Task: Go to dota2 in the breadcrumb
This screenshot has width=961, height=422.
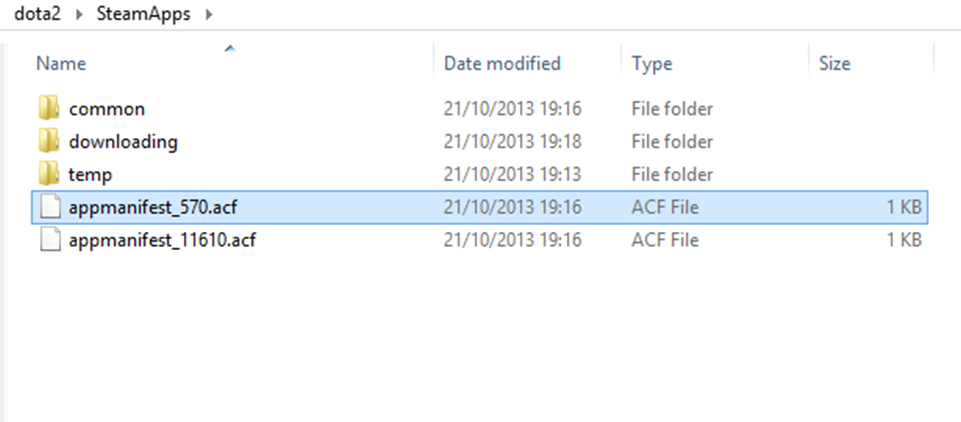Action: pos(38,15)
